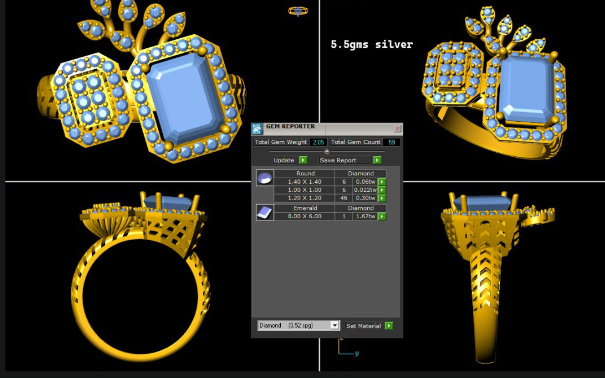Click the Update button label
The width and height of the screenshot is (605, 378).
click(x=284, y=160)
